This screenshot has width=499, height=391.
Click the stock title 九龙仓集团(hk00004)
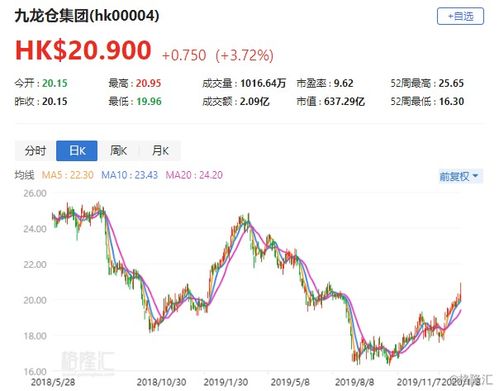(x=87, y=16)
